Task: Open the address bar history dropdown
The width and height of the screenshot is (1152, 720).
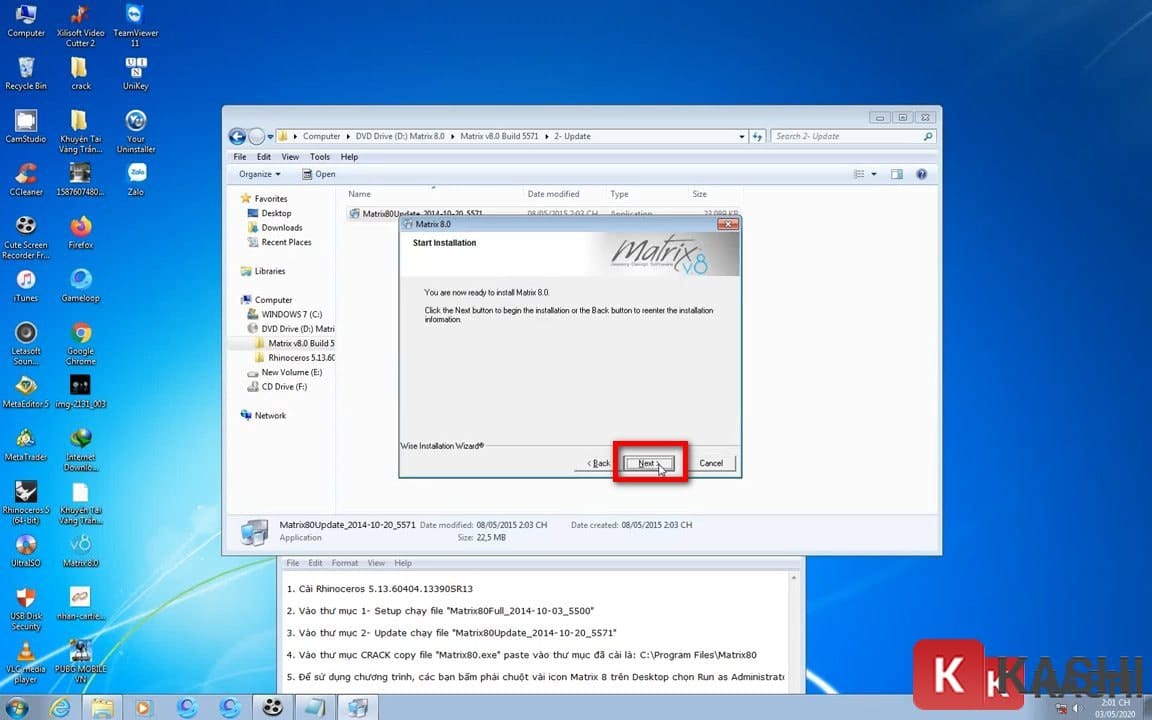Action: [741, 137]
